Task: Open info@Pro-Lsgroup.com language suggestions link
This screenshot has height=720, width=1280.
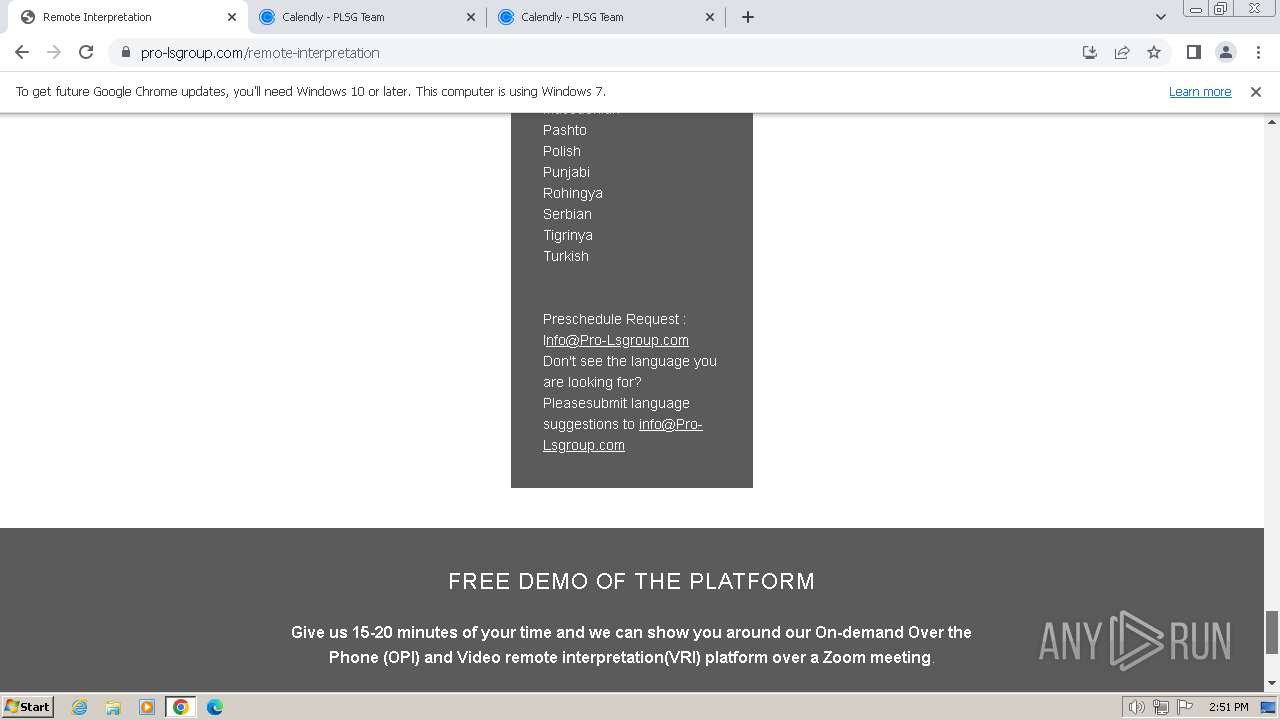Action: click(623, 435)
